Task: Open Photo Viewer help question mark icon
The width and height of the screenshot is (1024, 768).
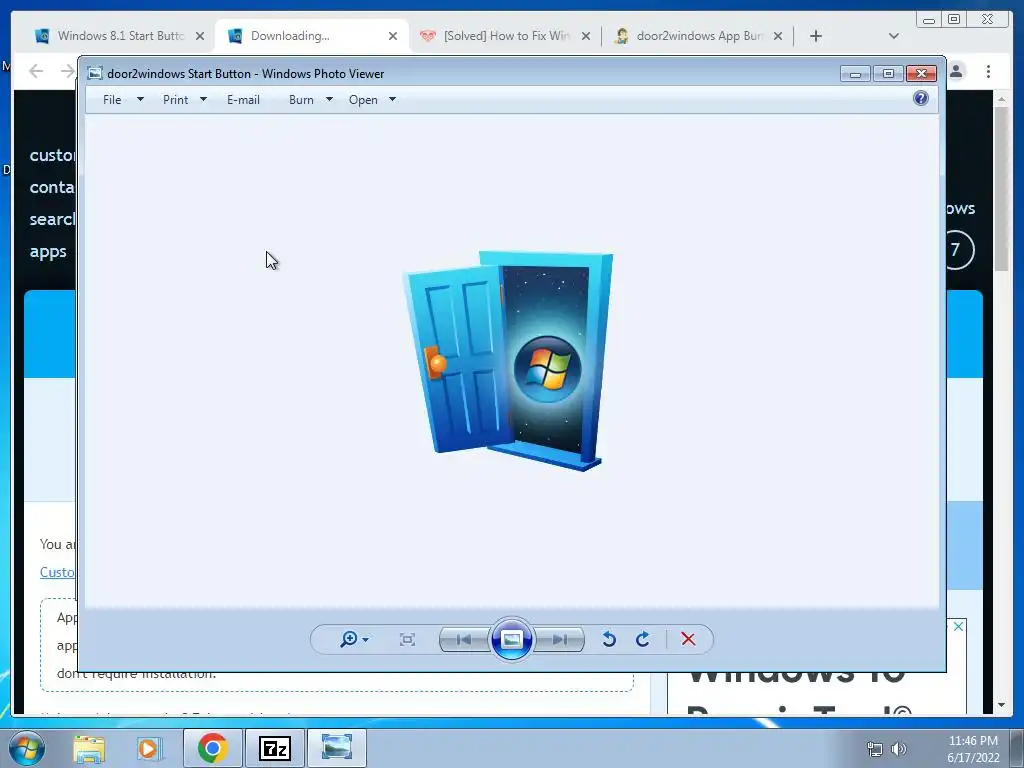Action: [x=921, y=99]
